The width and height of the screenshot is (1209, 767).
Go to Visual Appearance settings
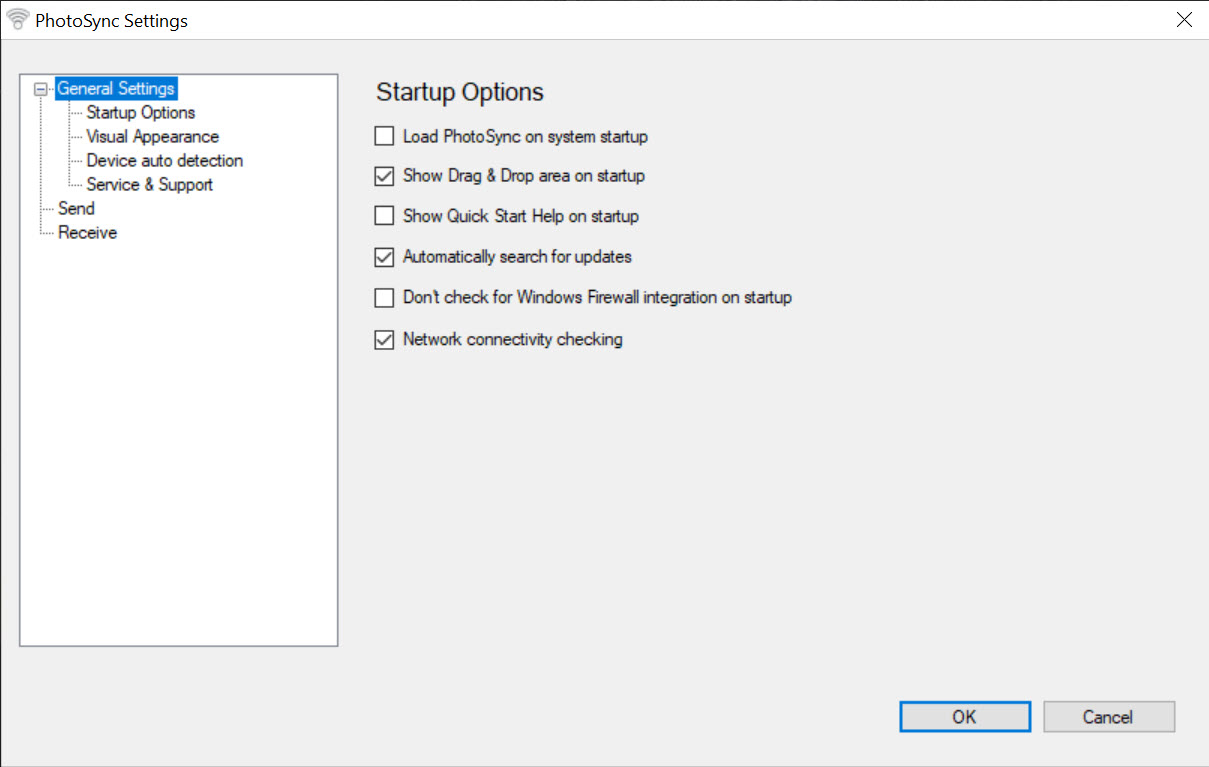point(152,137)
